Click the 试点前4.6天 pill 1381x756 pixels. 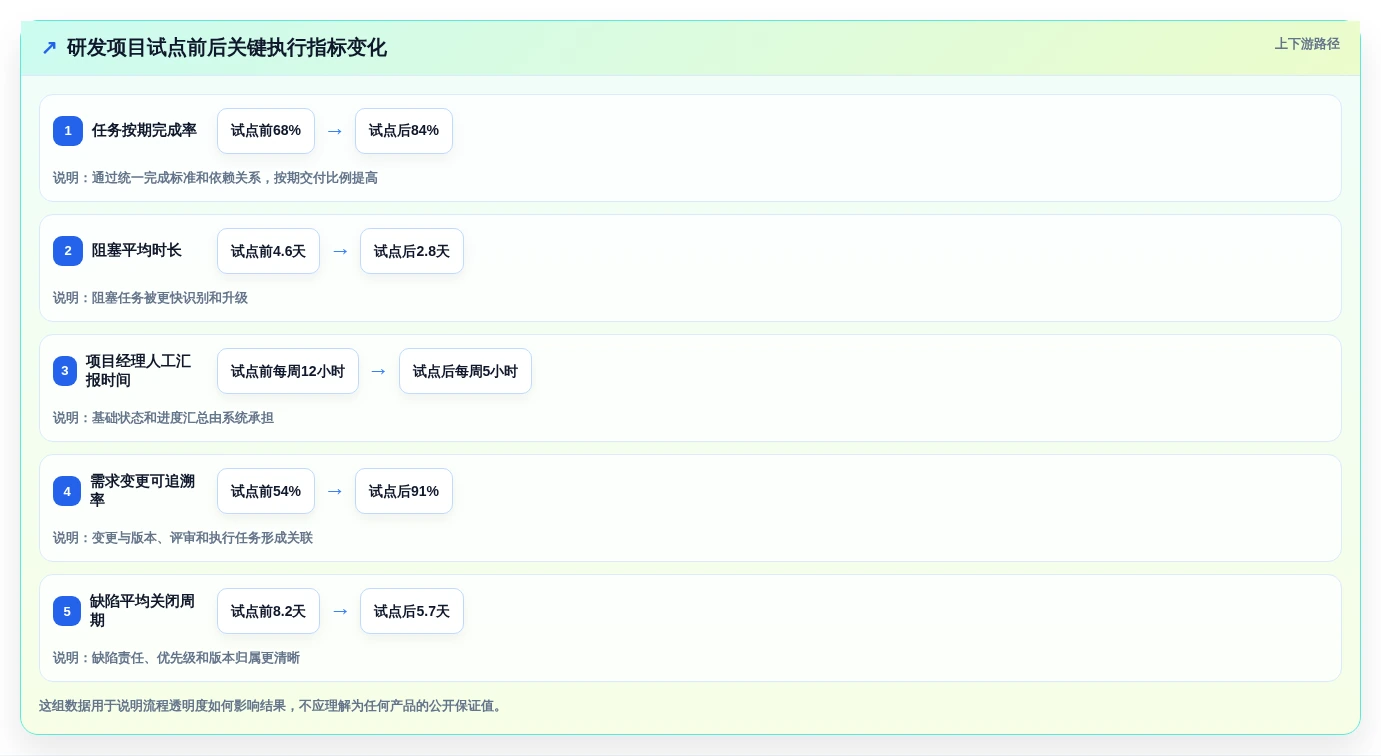268,251
